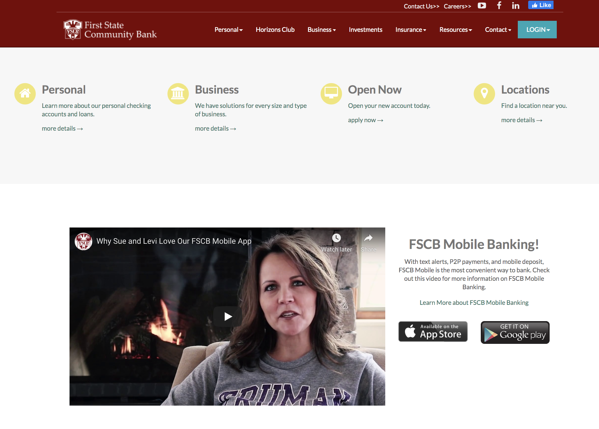This screenshot has height=429, width=599.
Task: Open the Horizons Club menu item
Action: [x=275, y=30]
